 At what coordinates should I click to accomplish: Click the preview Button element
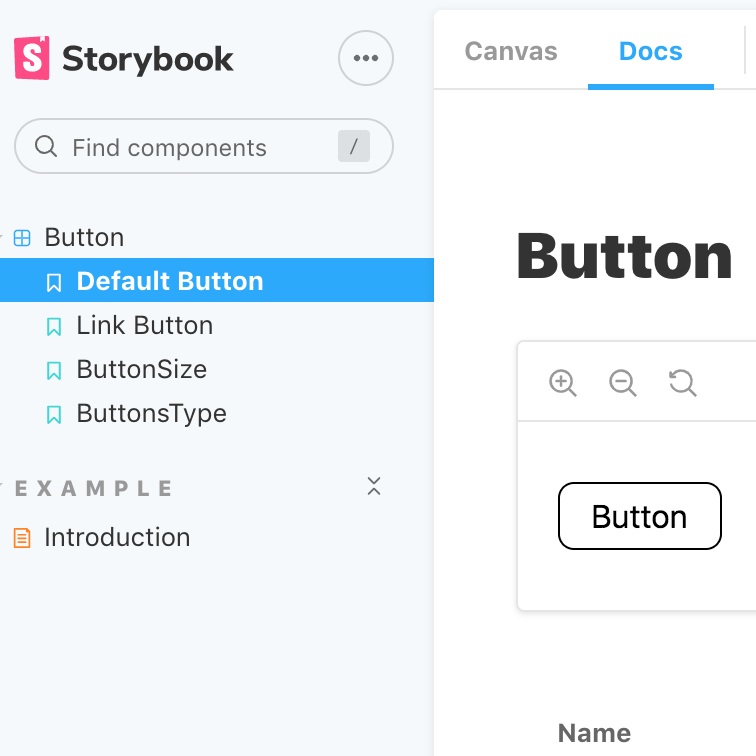click(640, 516)
